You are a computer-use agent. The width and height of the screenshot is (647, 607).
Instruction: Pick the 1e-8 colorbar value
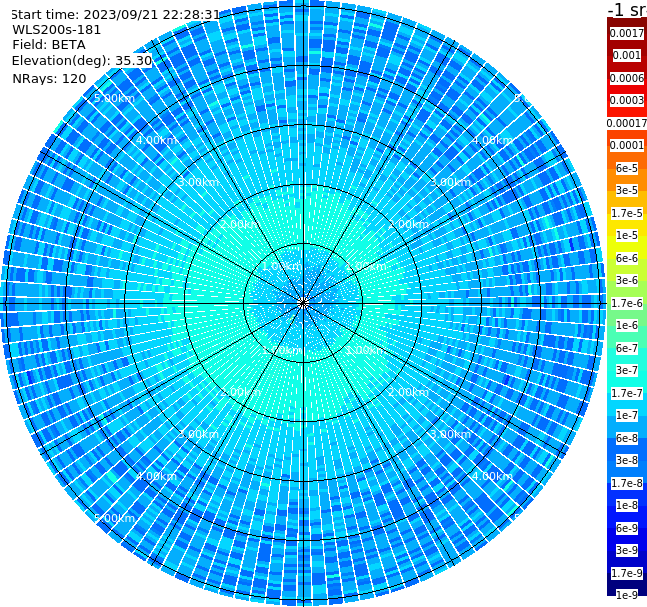coord(627,505)
